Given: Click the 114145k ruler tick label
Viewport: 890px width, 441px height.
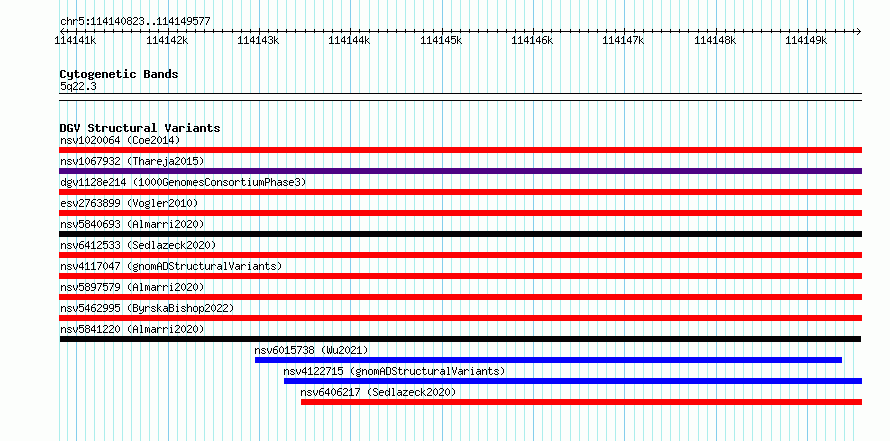Looking at the screenshot, I should [441, 40].
